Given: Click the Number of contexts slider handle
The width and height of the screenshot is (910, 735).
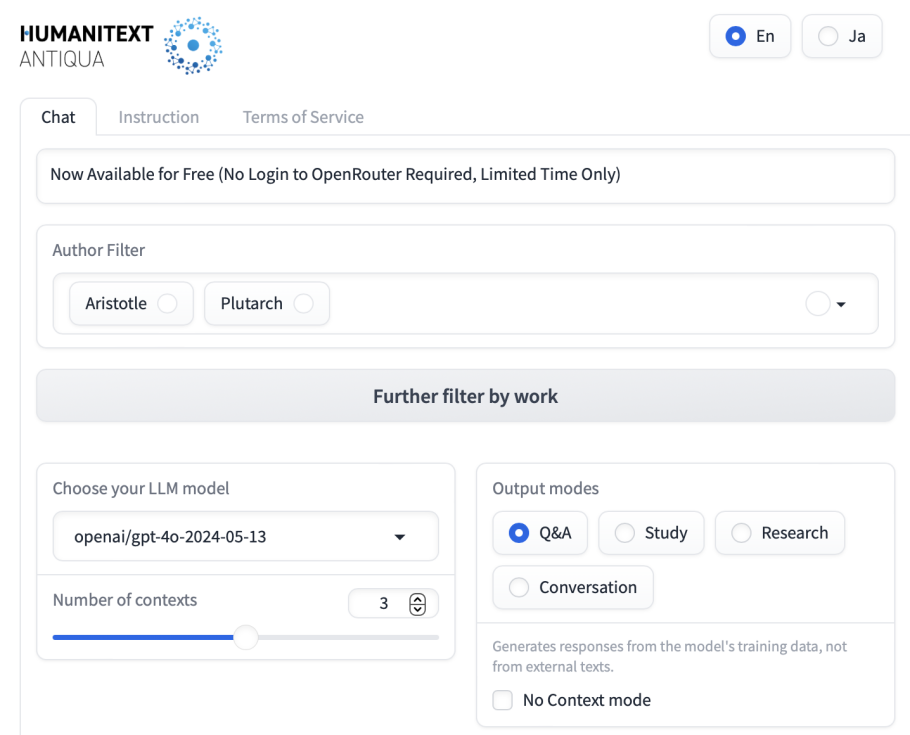Looking at the screenshot, I should 245,637.
